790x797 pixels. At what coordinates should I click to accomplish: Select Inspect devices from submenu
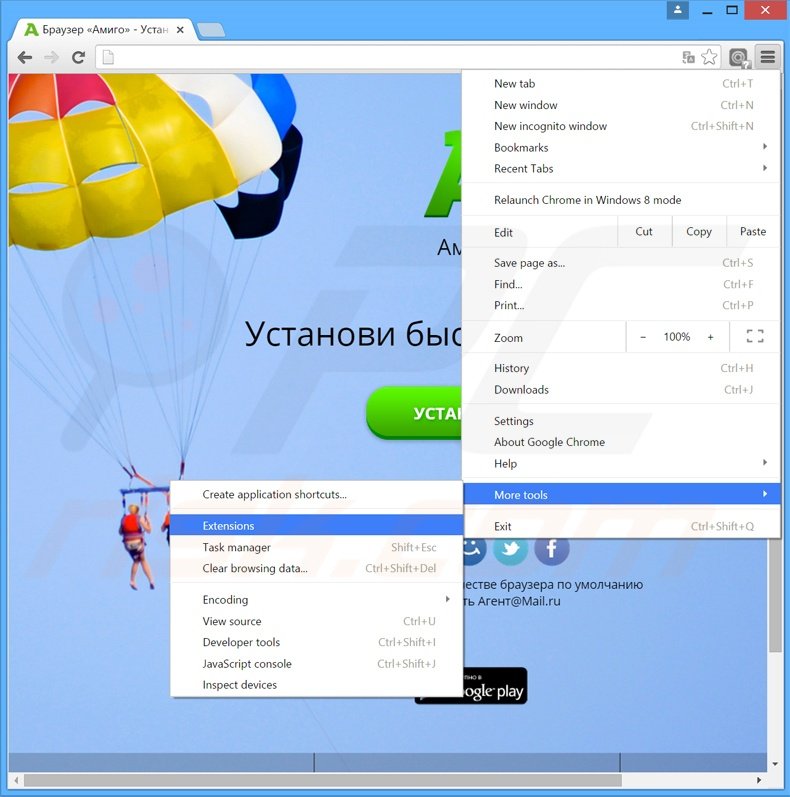tap(316, 685)
